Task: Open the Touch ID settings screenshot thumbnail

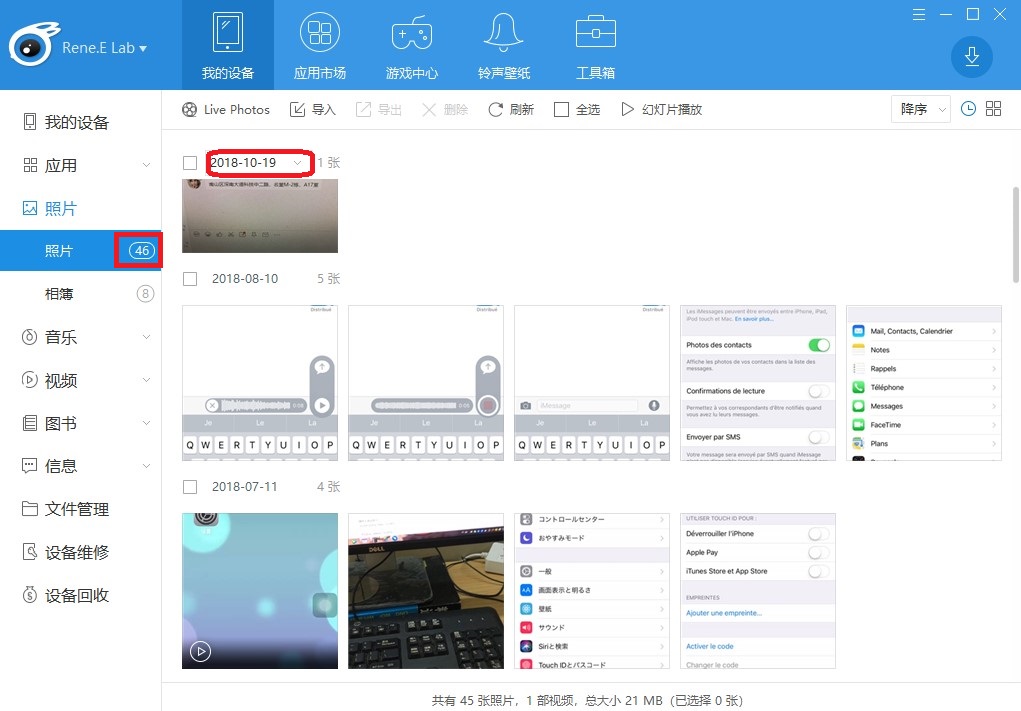Action: [x=758, y=591]
